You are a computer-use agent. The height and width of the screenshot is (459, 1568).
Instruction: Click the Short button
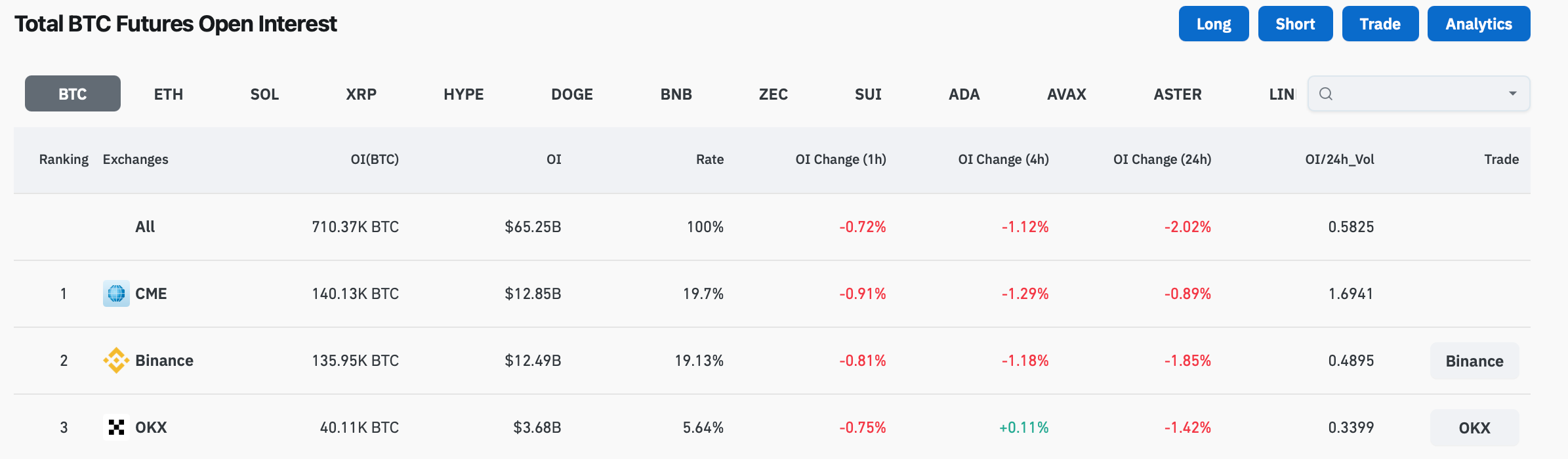pyautogui.click(x=1294, y=23)
